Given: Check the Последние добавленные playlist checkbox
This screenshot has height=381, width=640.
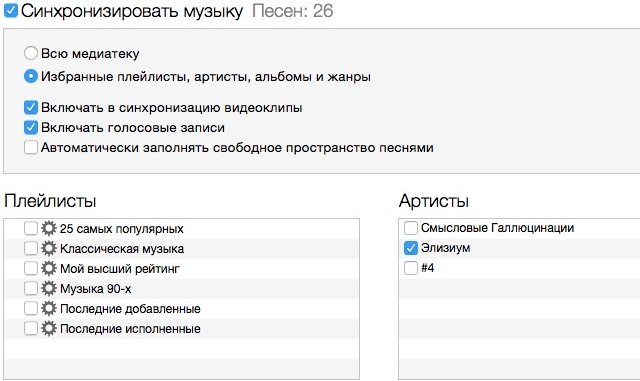Looking at the screenshot, I should tap(31, 308).
